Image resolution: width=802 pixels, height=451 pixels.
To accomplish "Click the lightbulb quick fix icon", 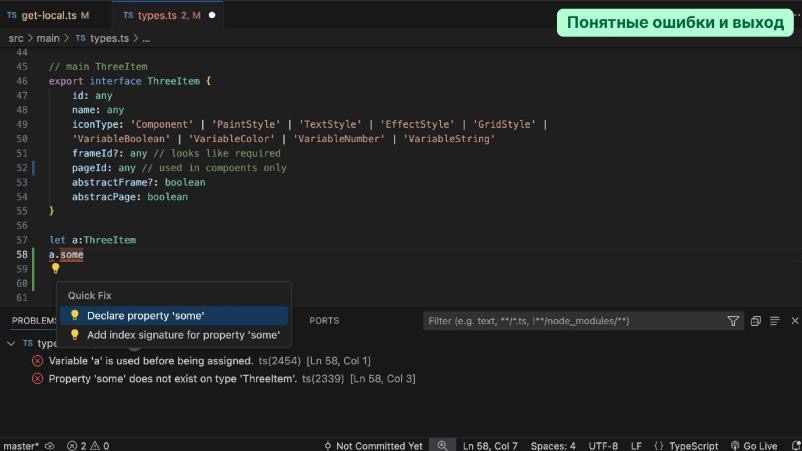I will (x=55, y=268).
